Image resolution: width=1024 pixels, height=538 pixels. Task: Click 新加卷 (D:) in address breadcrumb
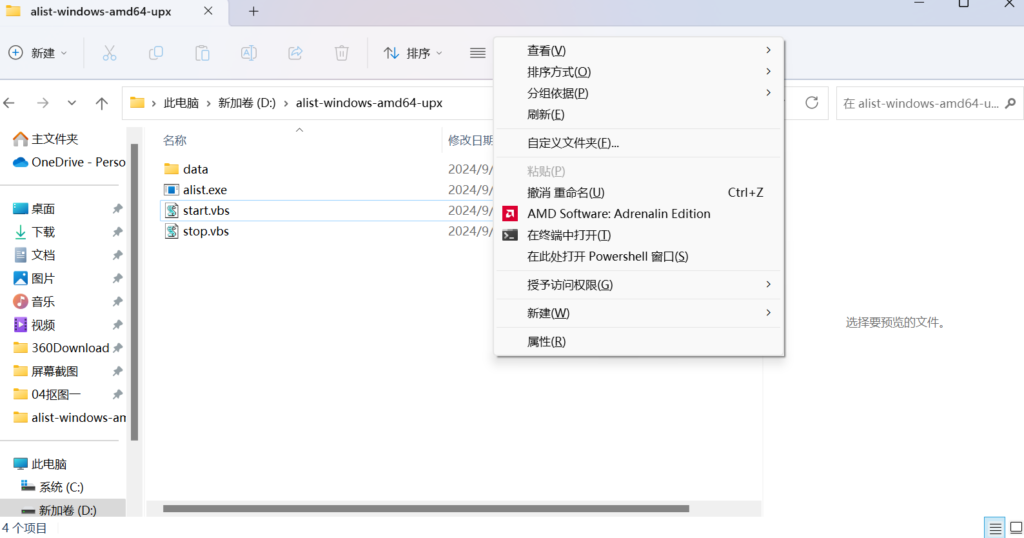pos(247,103)
